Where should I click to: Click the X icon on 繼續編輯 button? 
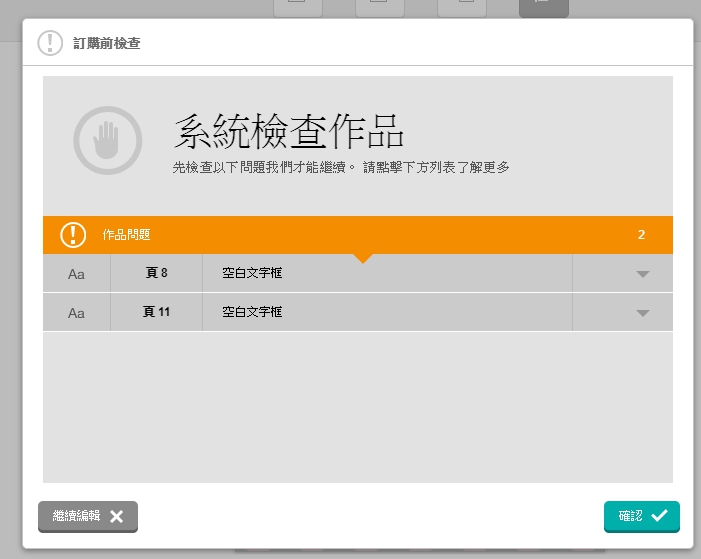tap(117, 516)
